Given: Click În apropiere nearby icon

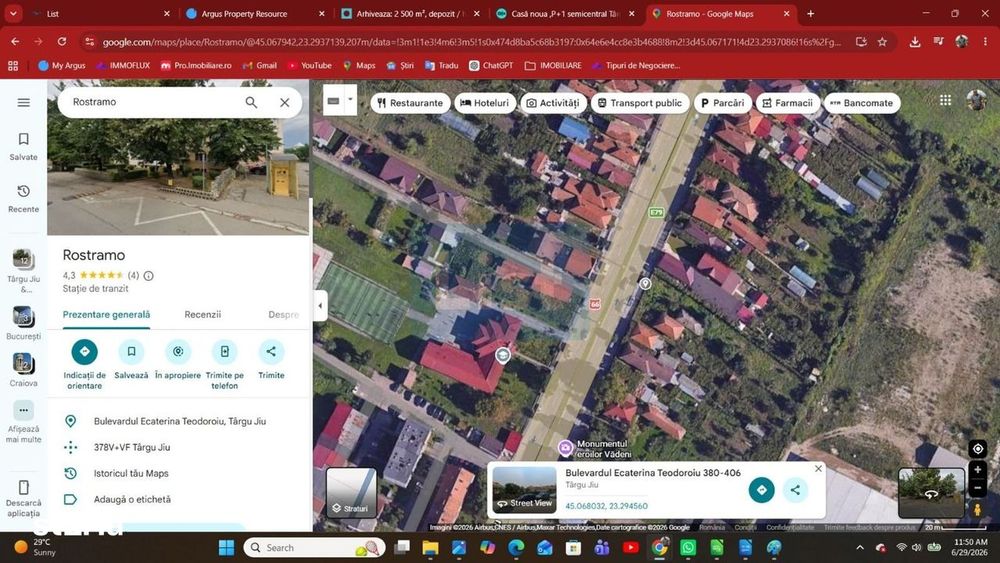Looking at the screenshot, I should pyautogui.click(x=178, y=351).
